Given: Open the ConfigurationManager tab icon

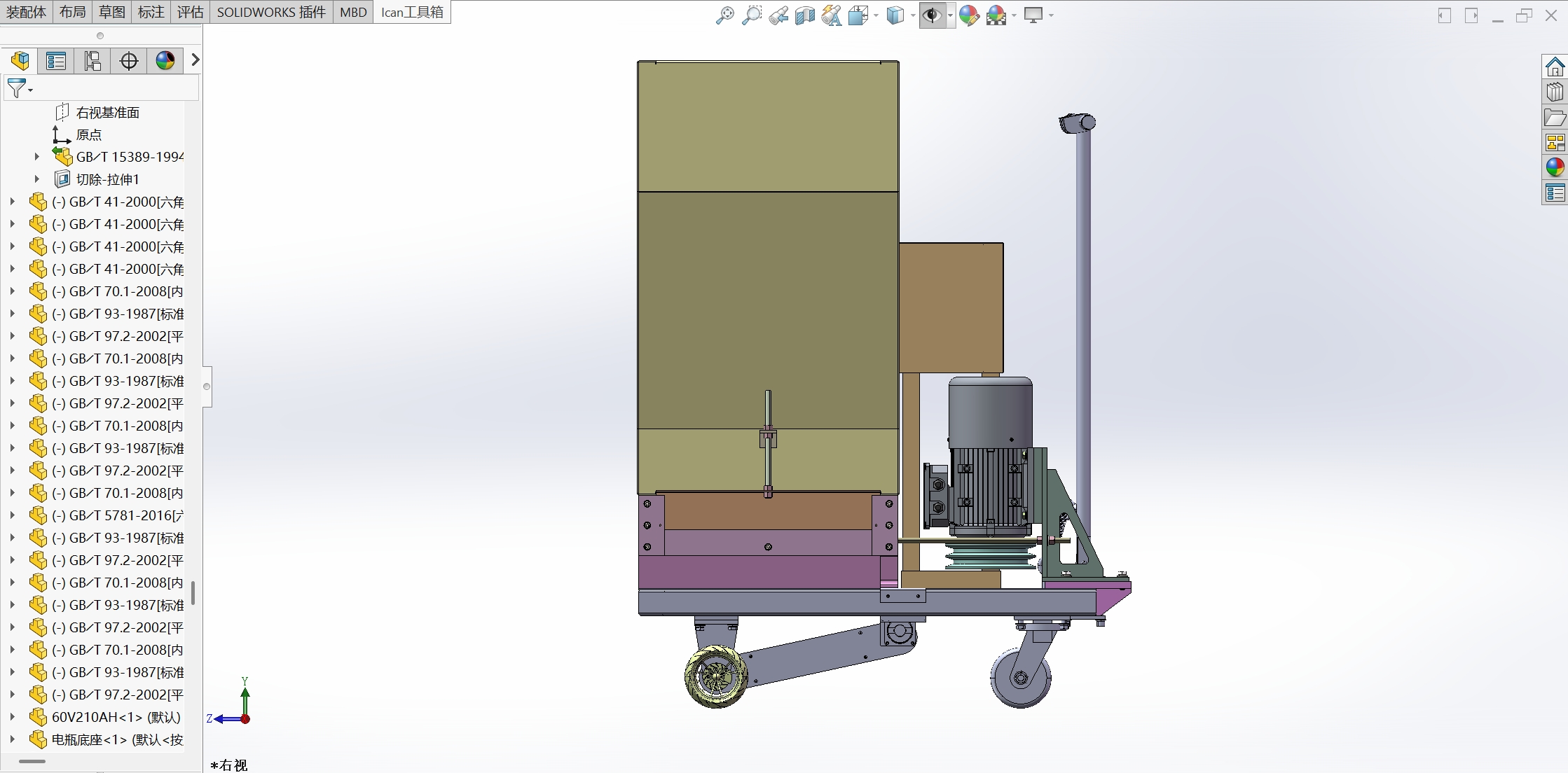Looking at the screenshot, I should (x=92, y=61).
